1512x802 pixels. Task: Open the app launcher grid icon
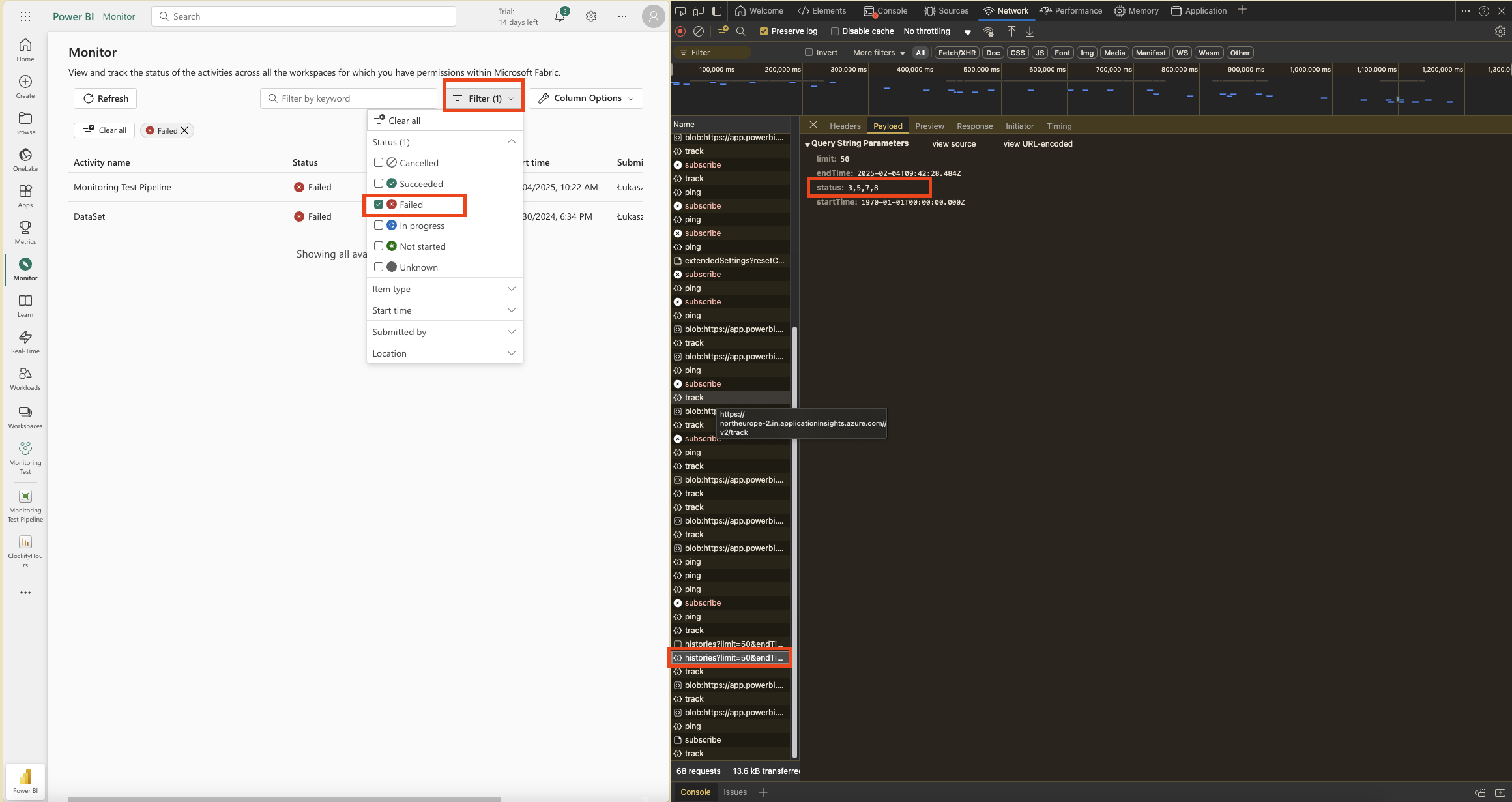point(25,16)
